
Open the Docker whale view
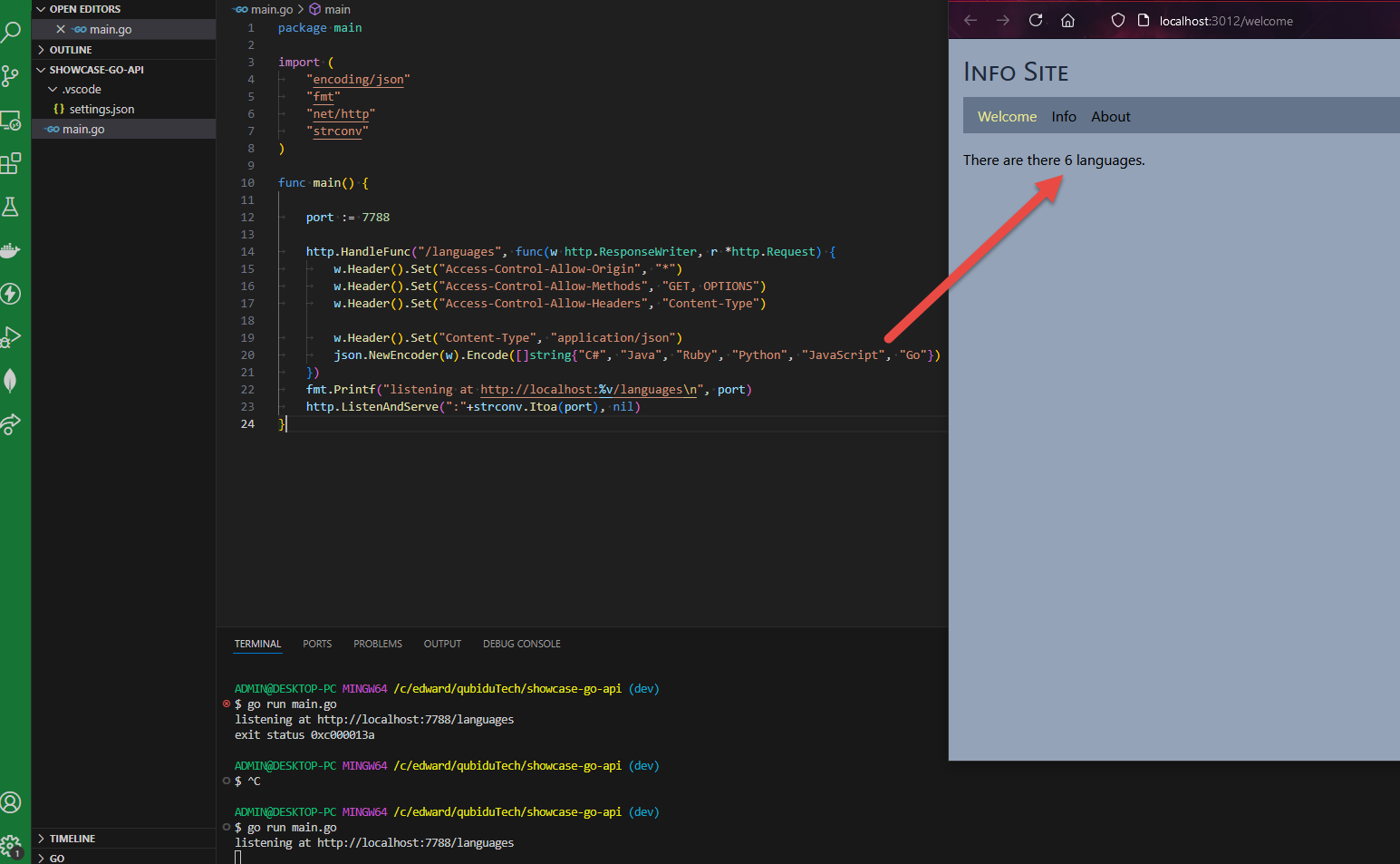pos(11,250)
